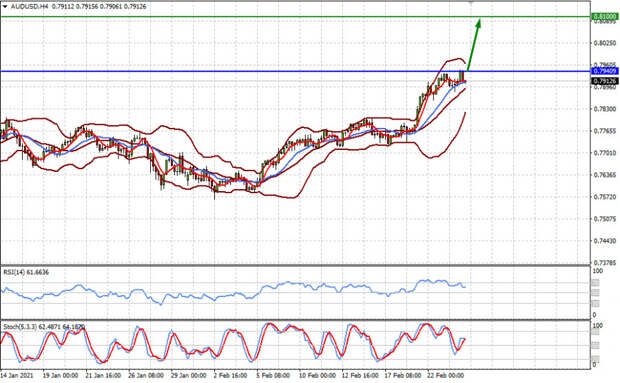This screenshot has height=383, width=620.
Task: Click the AUDUSD,H4 symbol title
Action: pos(30,6)
